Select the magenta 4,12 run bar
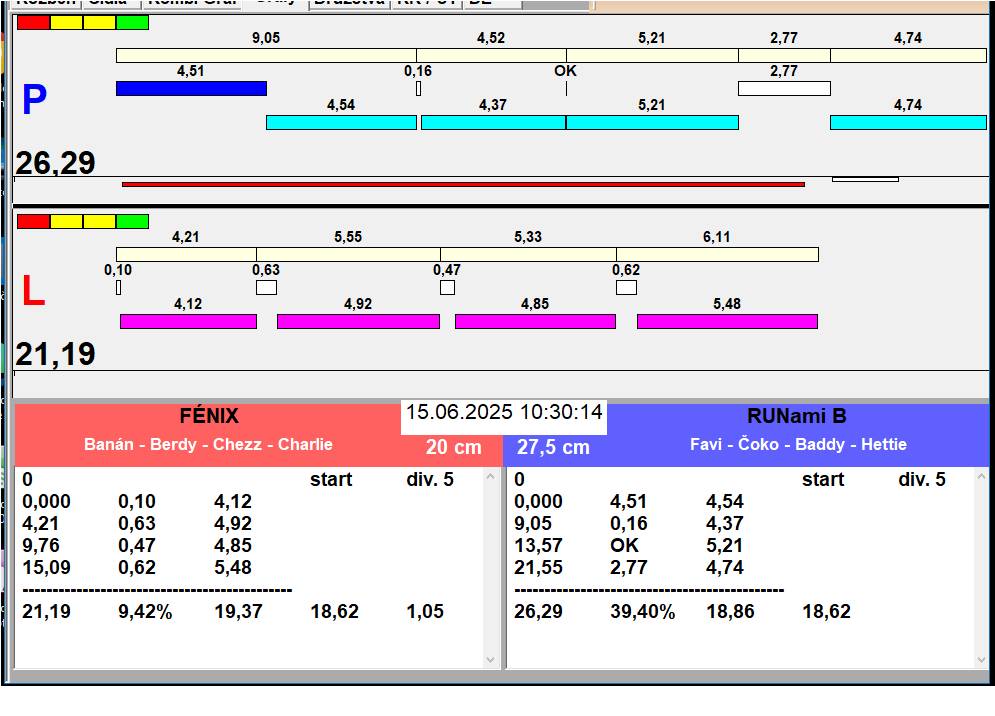The image size is (995, 716). pos(188,321)
